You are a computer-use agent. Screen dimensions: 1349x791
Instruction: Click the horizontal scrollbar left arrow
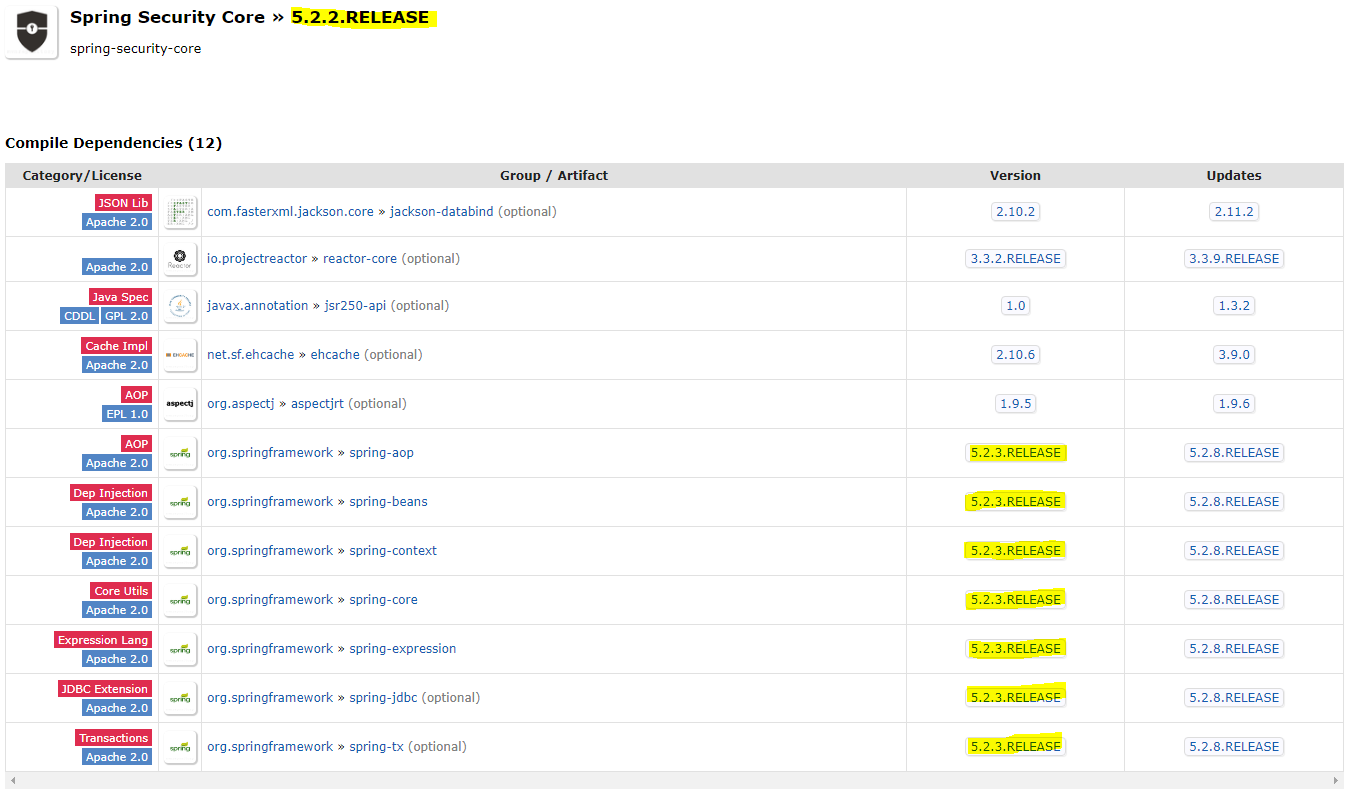pos(11,781)
